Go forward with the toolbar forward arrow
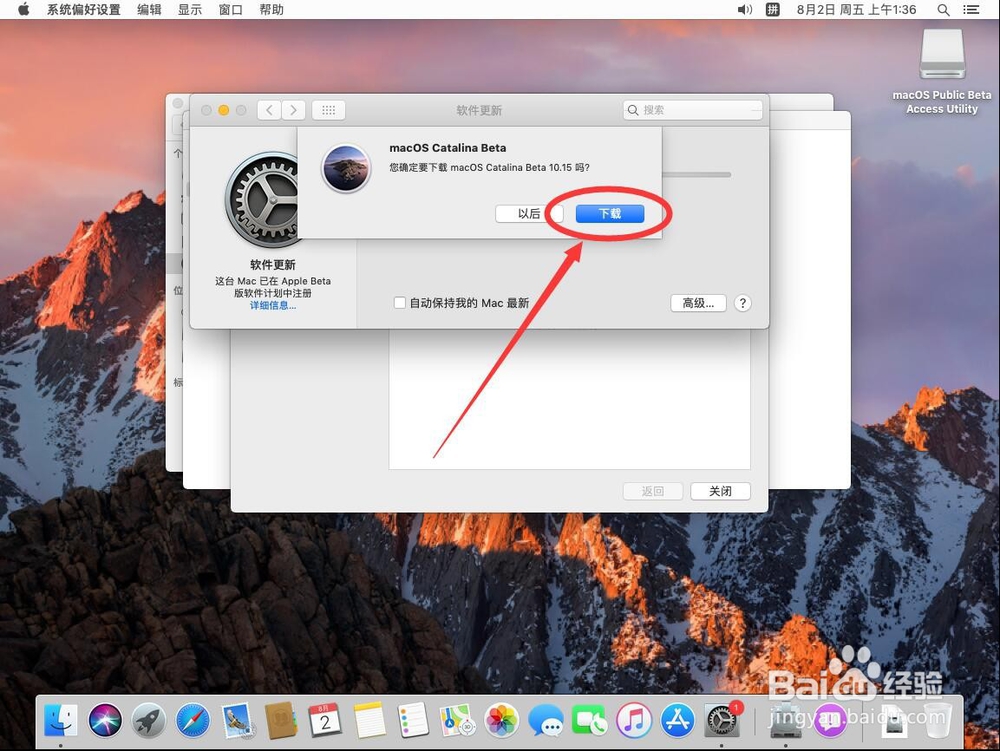Viewport: 1000px width, 751px height. 293,110
